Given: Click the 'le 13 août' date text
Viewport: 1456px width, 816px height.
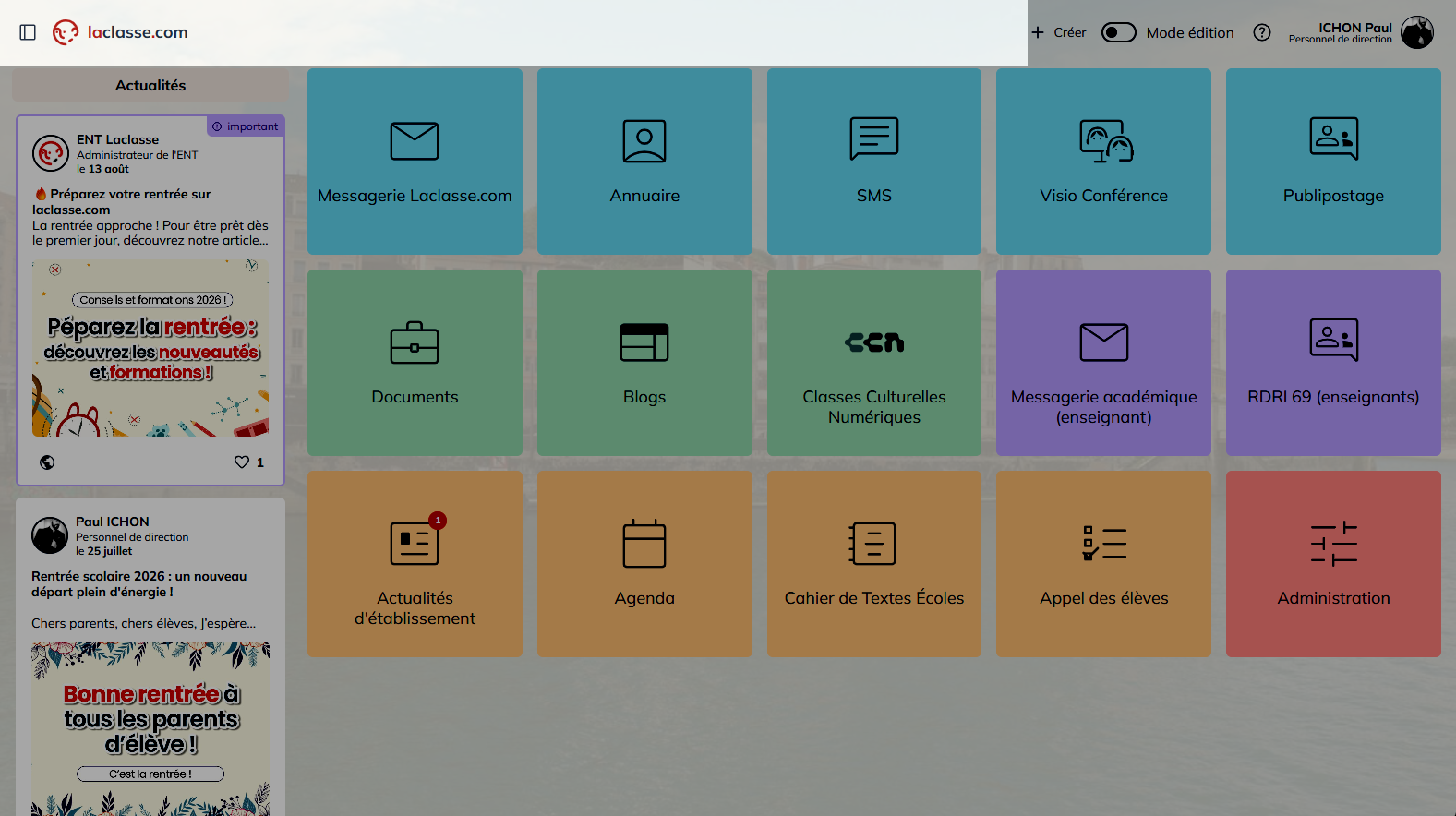Looking at the screenshot, I should (x=102, y=169).
